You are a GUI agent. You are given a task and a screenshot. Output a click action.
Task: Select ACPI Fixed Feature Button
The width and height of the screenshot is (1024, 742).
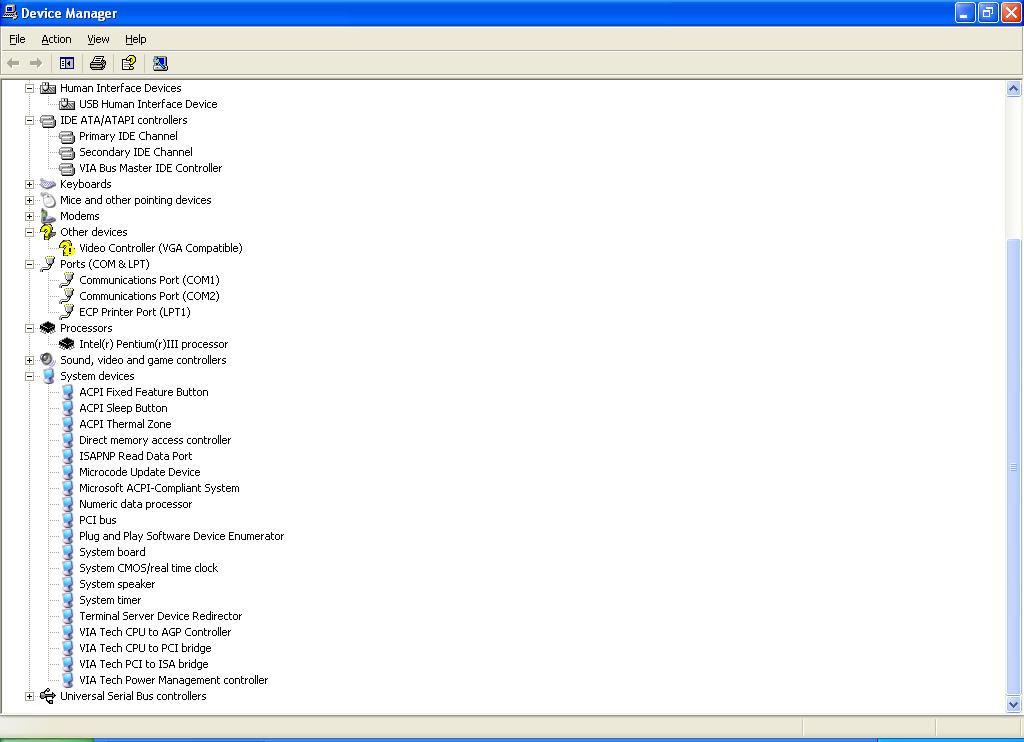coord(144,392)
